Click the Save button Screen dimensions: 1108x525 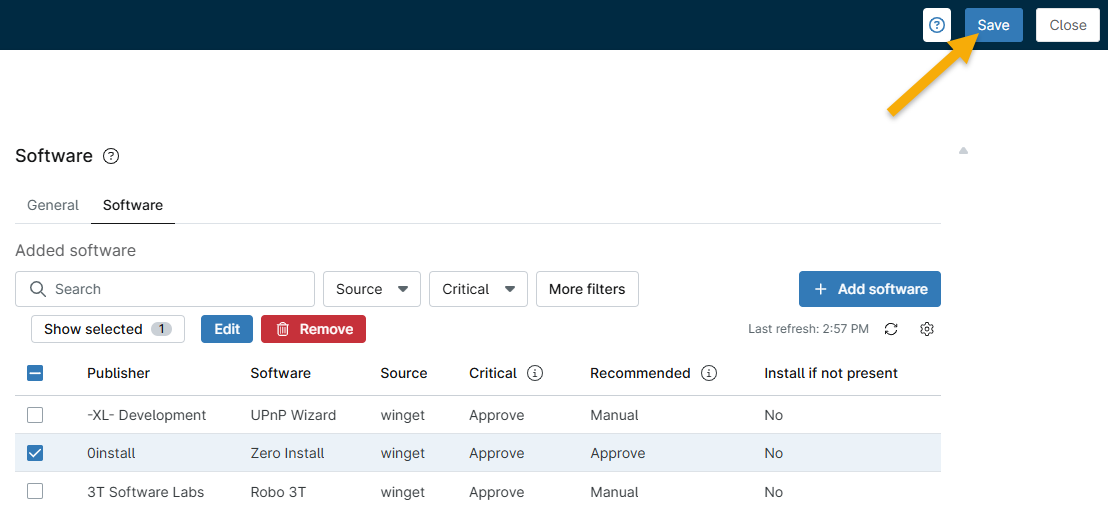pos(993,25)
